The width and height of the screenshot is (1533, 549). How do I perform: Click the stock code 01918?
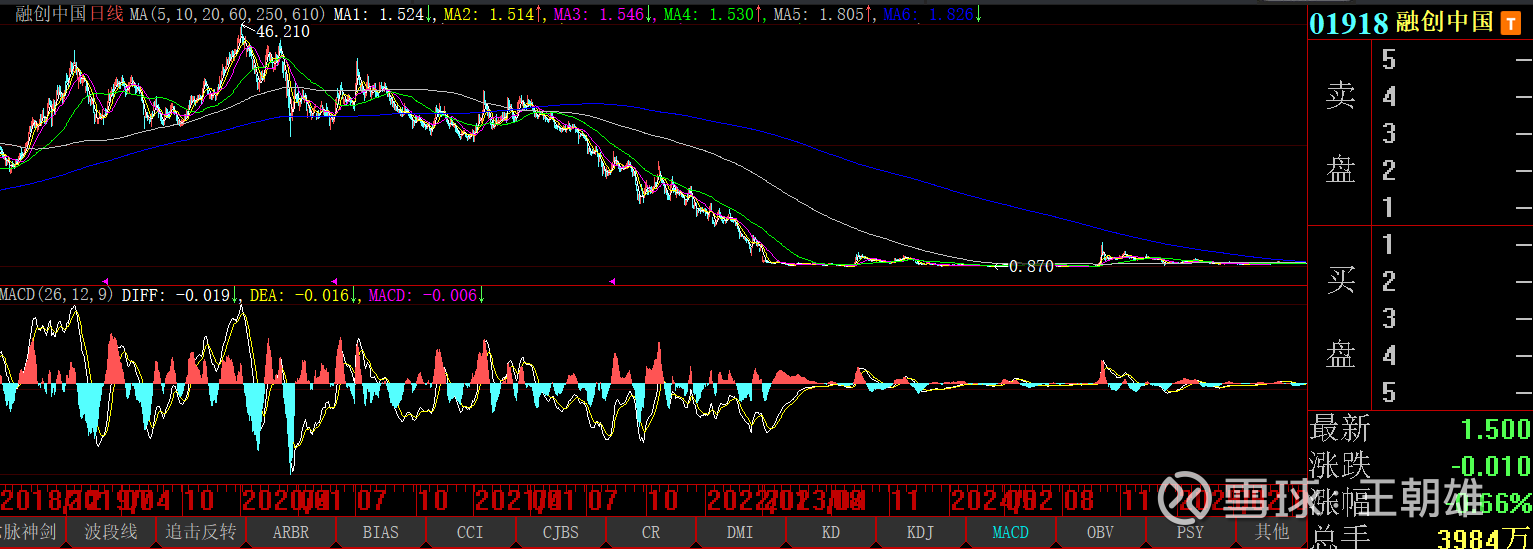click(x=1349, y=24)
